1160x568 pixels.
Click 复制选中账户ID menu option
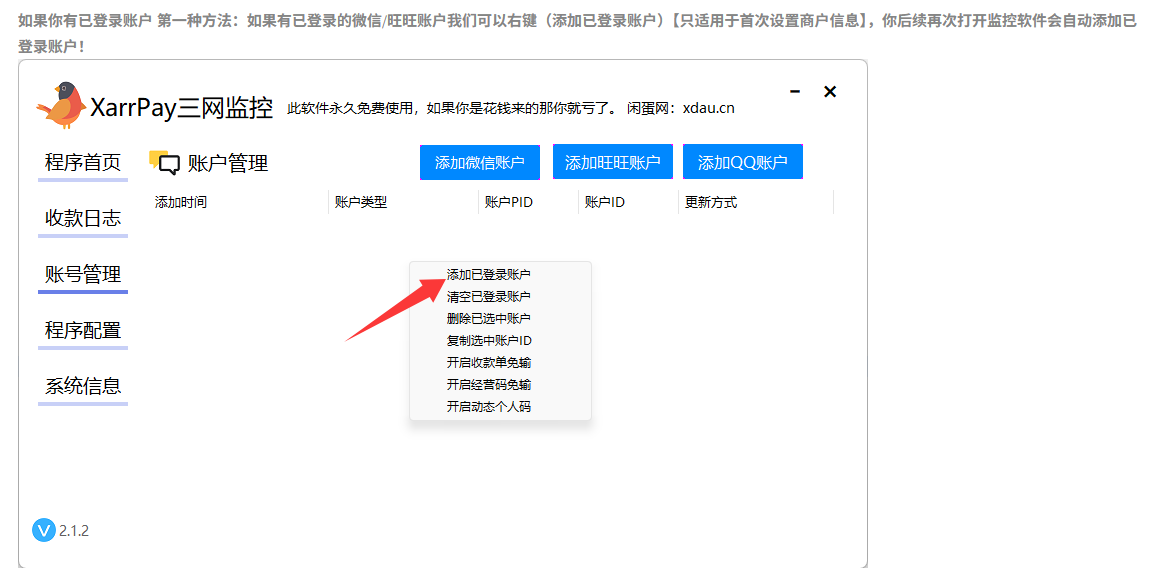pos(489,340)
